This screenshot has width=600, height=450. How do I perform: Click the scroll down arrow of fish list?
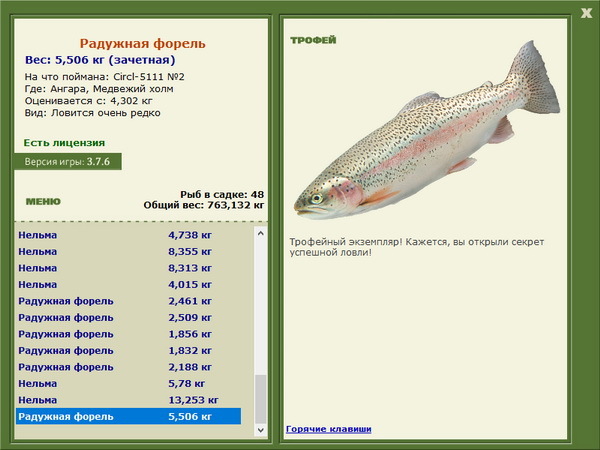click(261, 430)
